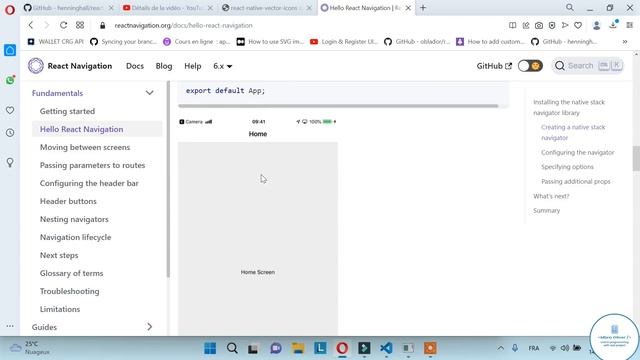The width and height of the screenshot is (640, 360).
Task: Open Header buttons doc
Action: coord(68,201)
